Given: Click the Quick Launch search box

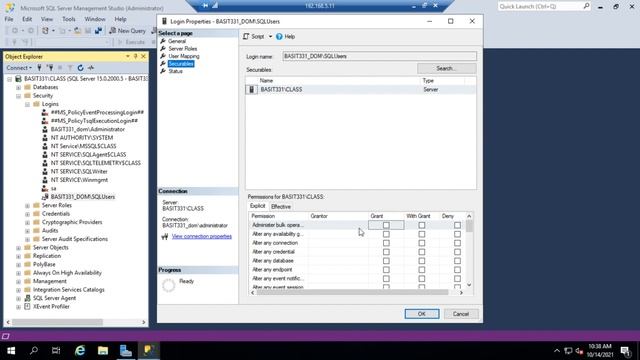Looking at the screenshot, I should 543,7.
